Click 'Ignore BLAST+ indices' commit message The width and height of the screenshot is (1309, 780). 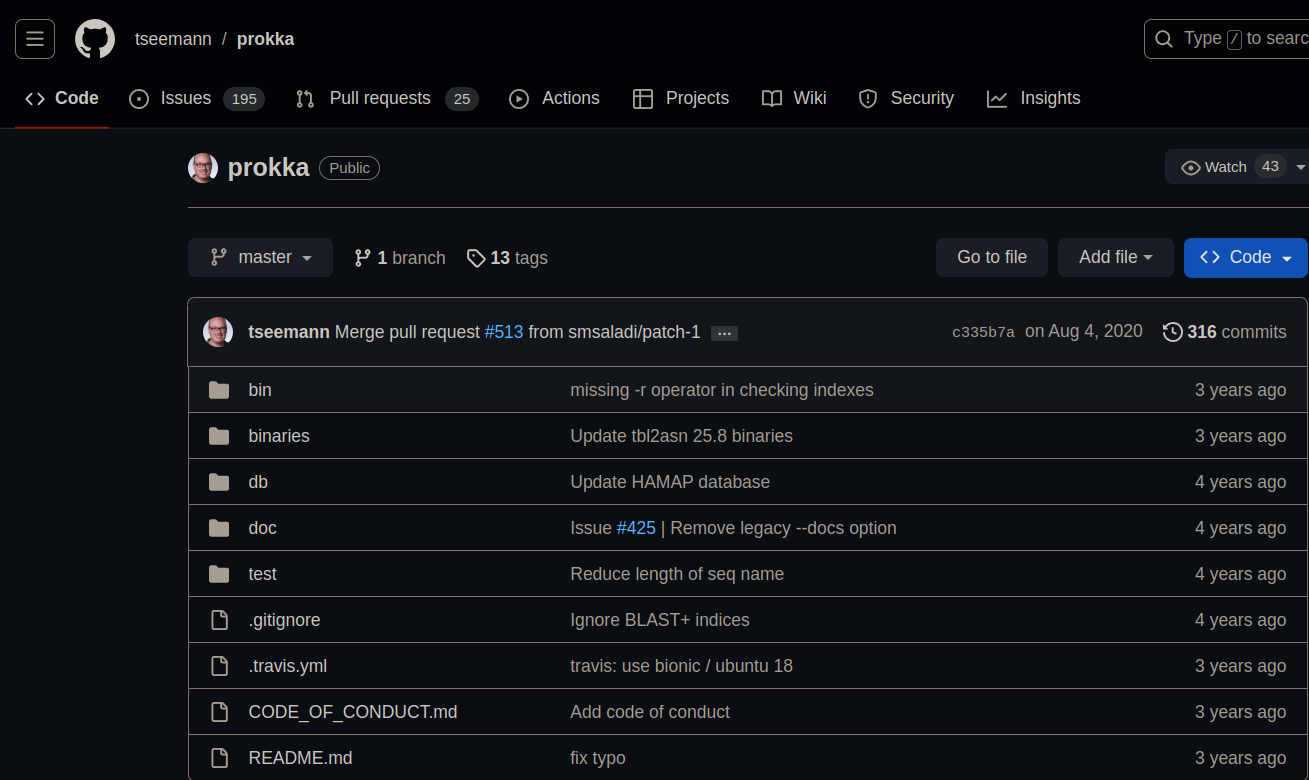coord(660,620)
